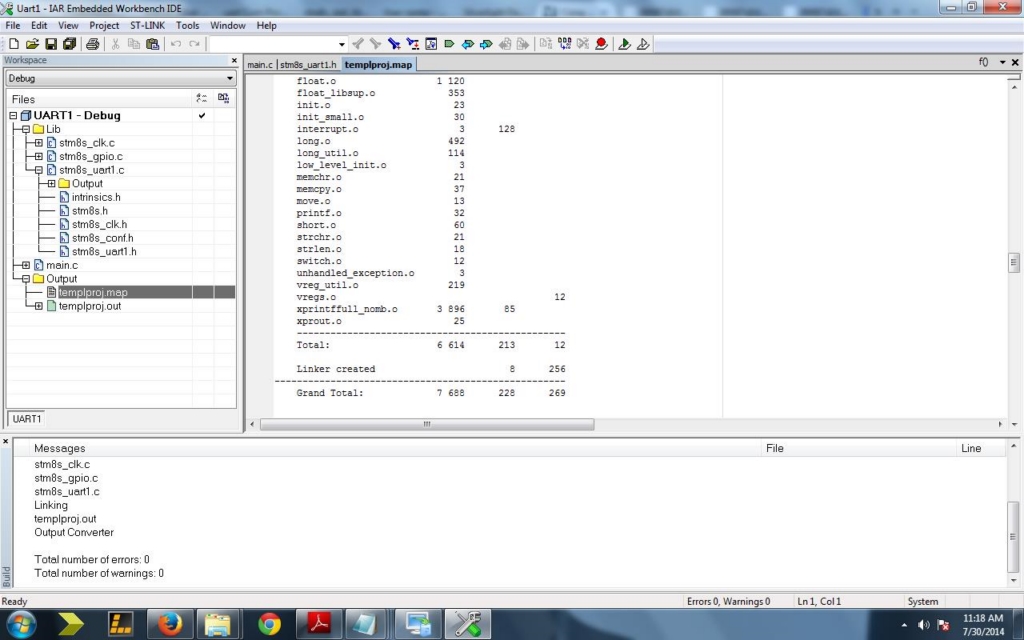The width and height of the screenshot is (1024, 640).
Task: Click the File column header in Messages
Action: click(x=775, y=448)
